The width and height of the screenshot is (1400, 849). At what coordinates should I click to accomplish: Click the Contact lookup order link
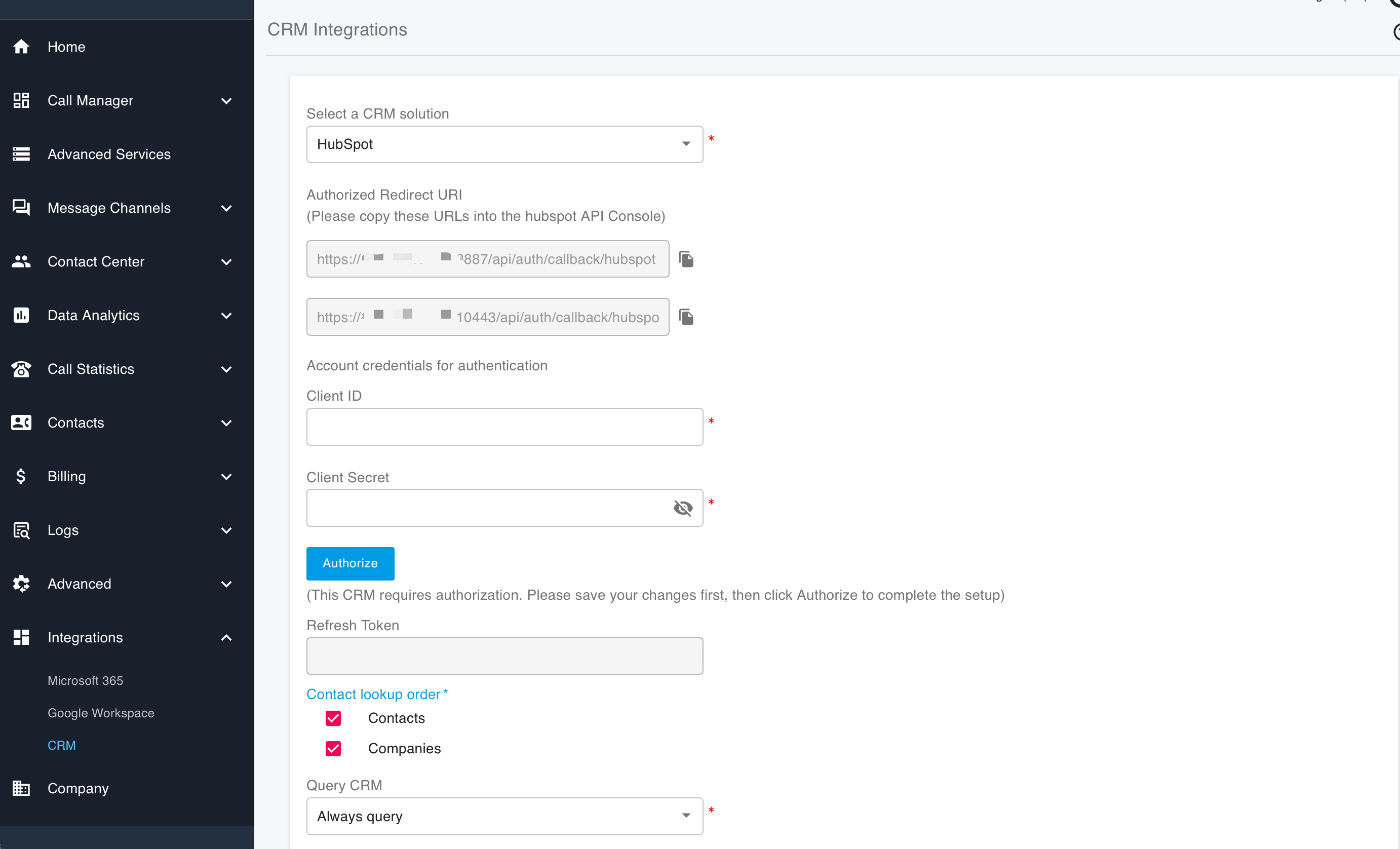click(373, 694)
